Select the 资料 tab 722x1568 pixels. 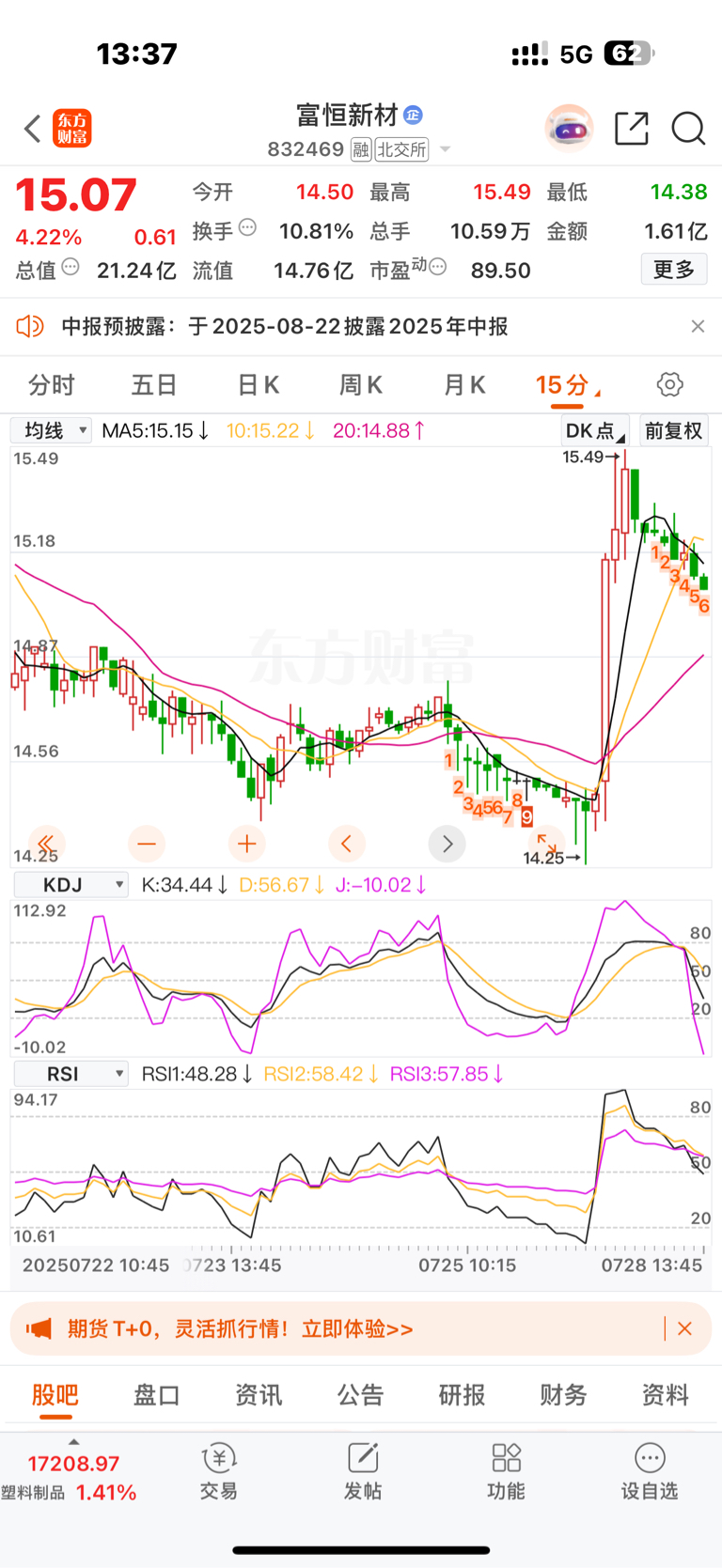(666, 1395)
